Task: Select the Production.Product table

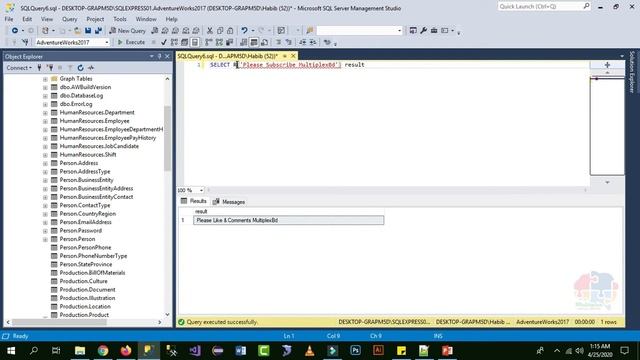Action: click(84, 315)
